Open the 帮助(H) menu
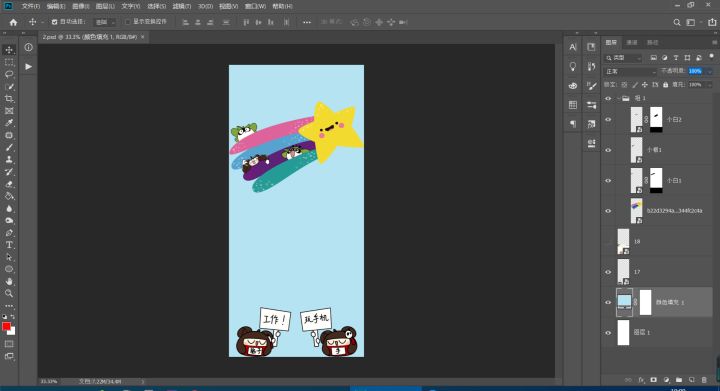The image size is (720, 391). tap(282, 6)
